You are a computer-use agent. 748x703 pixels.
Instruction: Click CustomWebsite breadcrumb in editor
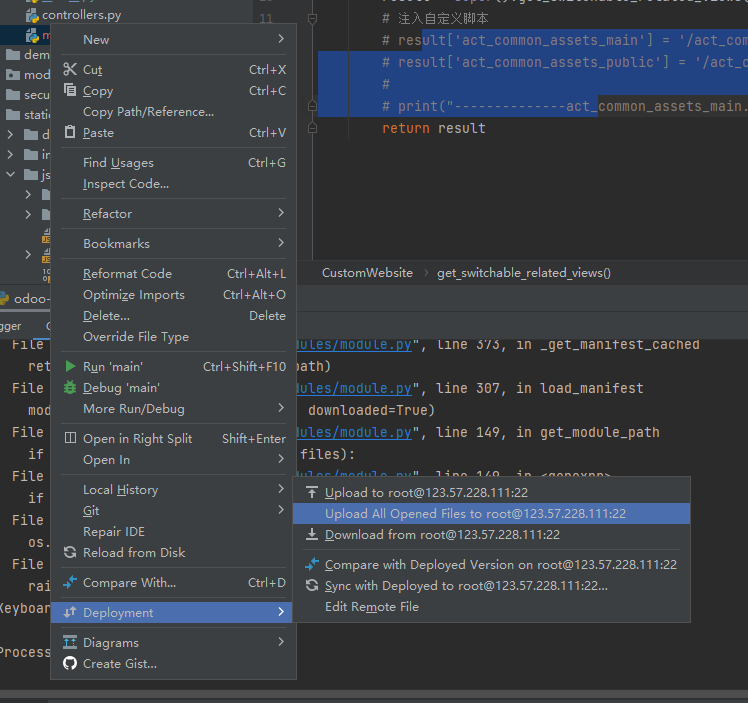coord(367,273)
